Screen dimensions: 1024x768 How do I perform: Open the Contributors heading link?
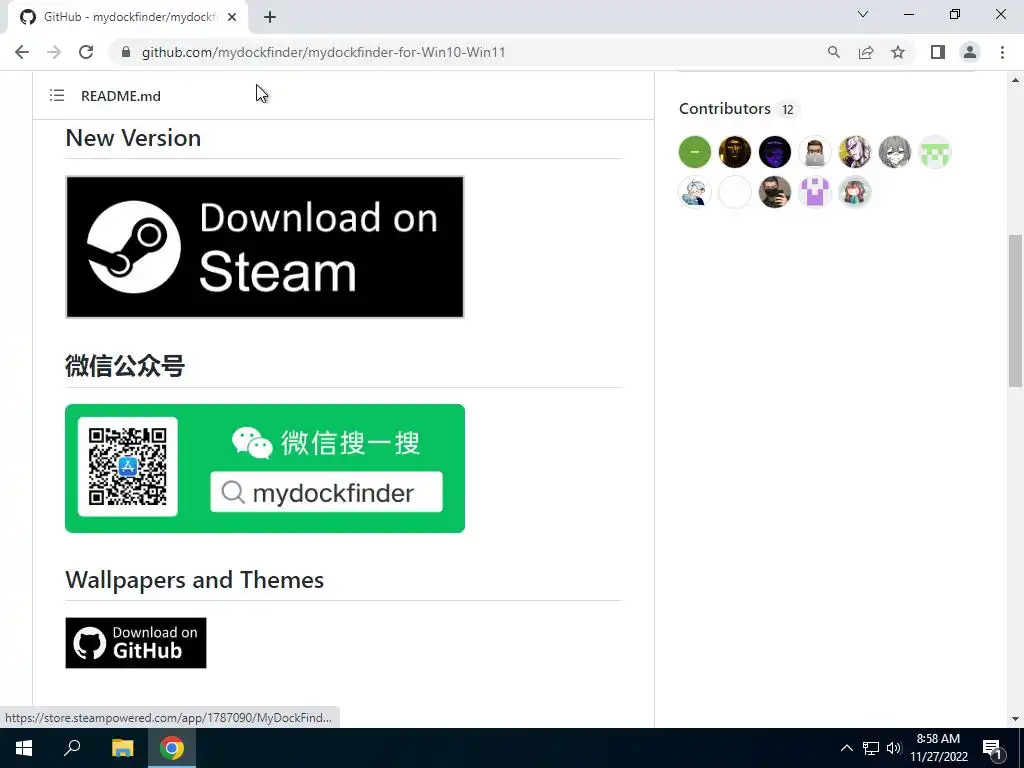pyautogui.click(x=724, y=108)
